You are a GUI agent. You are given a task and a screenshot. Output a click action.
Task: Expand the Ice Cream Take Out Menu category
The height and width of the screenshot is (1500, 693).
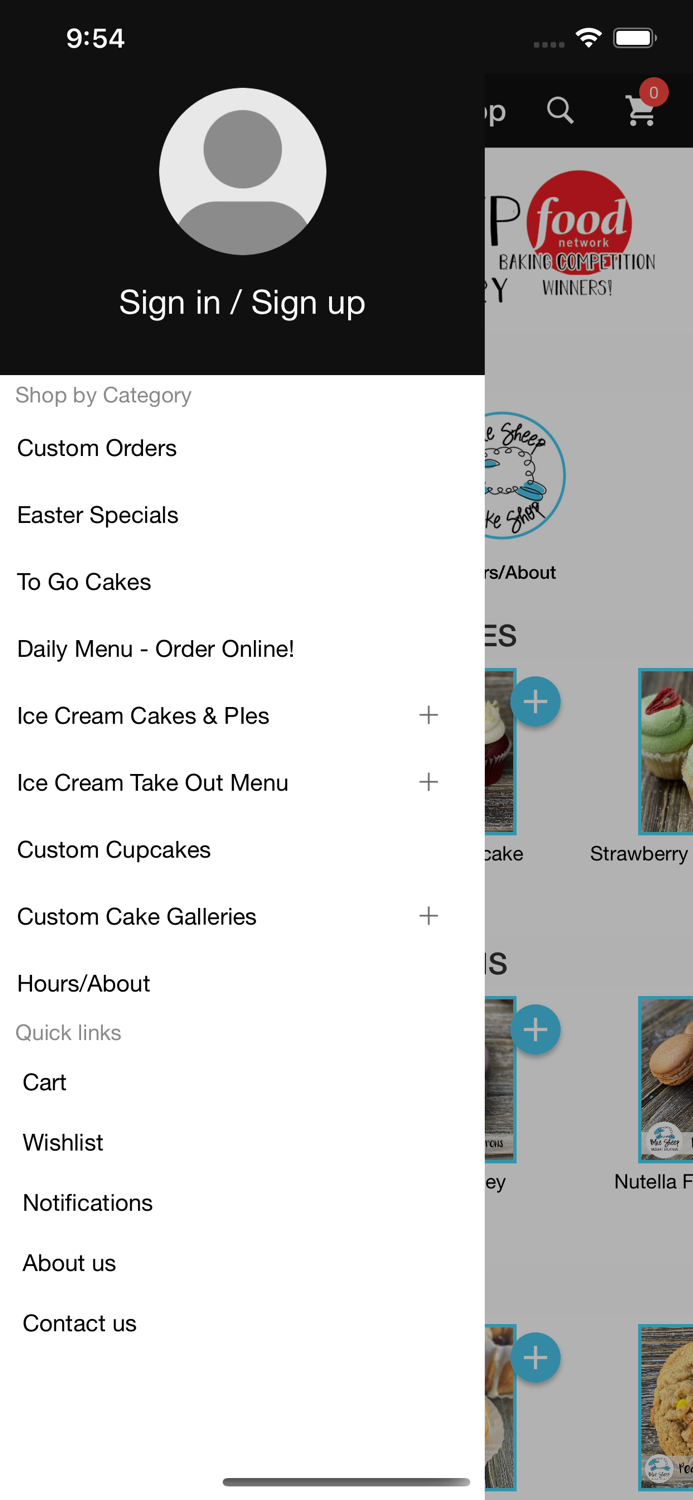(428, 782)
